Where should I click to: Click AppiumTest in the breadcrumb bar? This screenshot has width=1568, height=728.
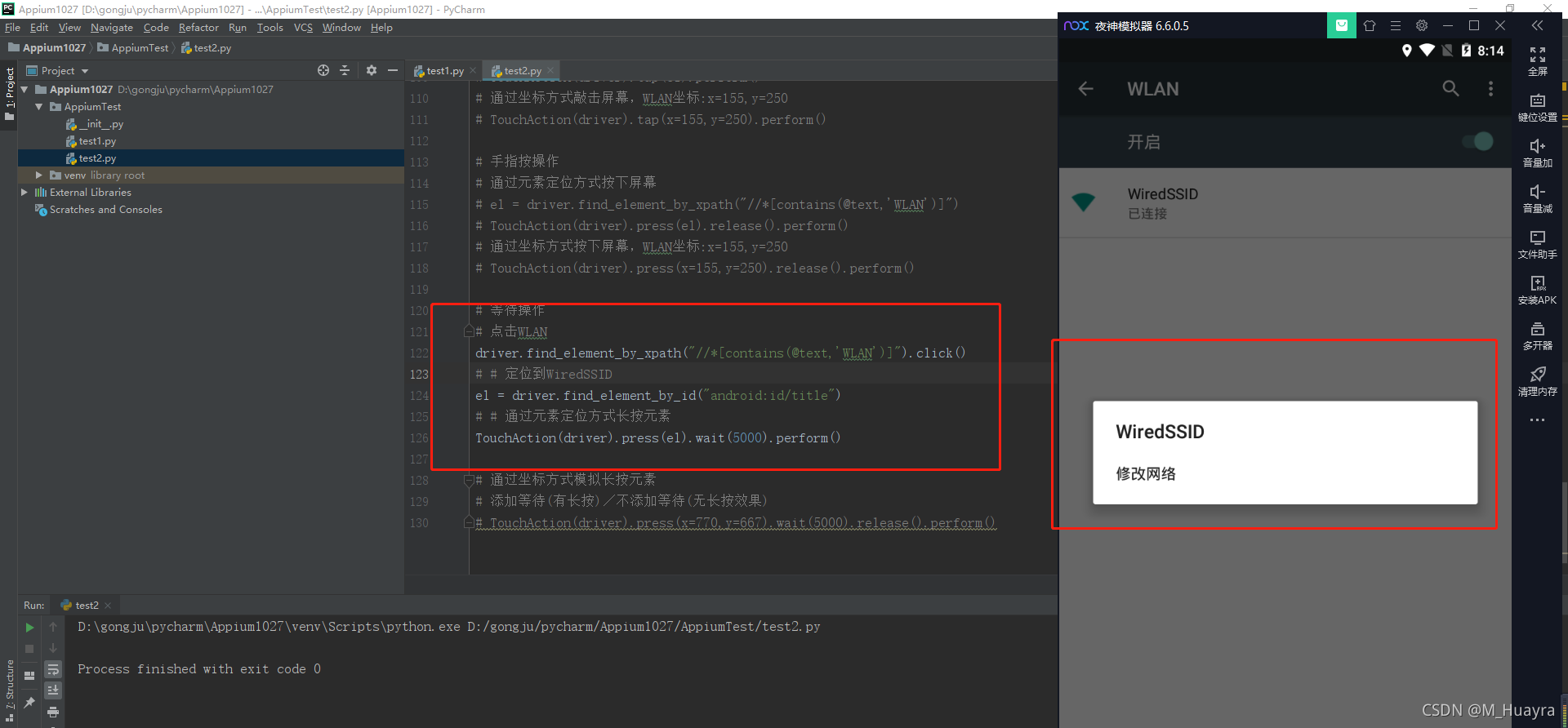coord(133,48)
